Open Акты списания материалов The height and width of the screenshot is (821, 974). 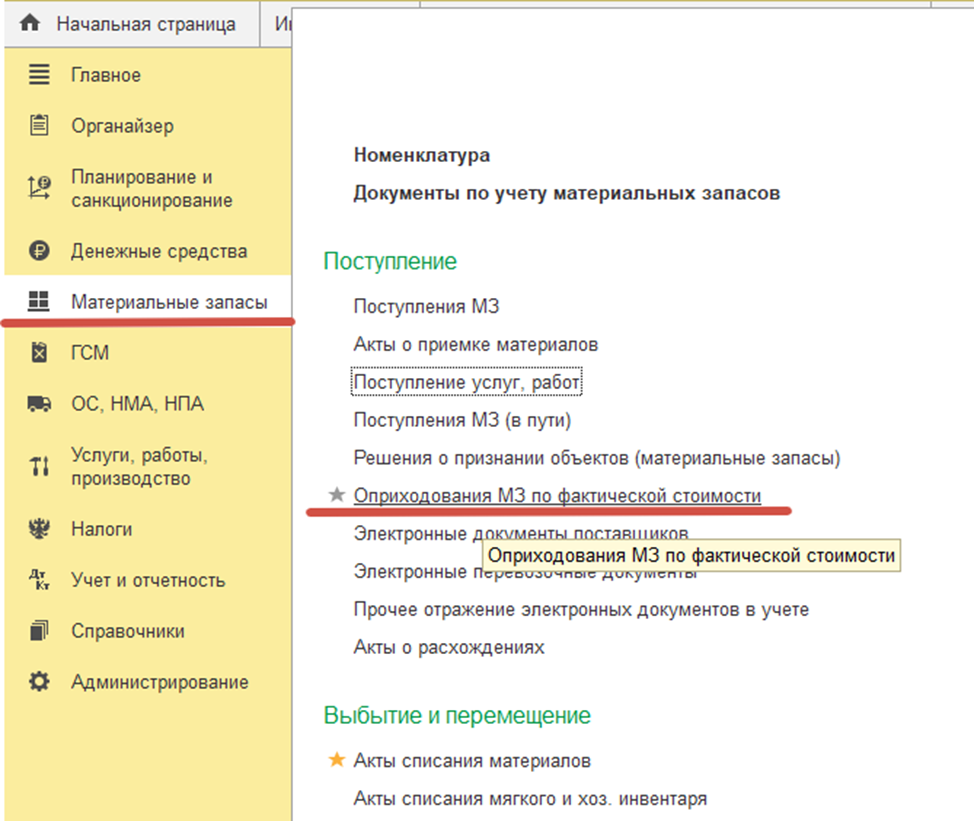[472, 760]
